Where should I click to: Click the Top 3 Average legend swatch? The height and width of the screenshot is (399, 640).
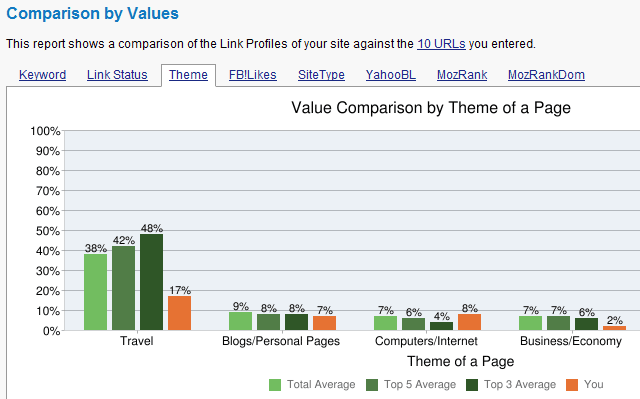click(x=472, y=385)
